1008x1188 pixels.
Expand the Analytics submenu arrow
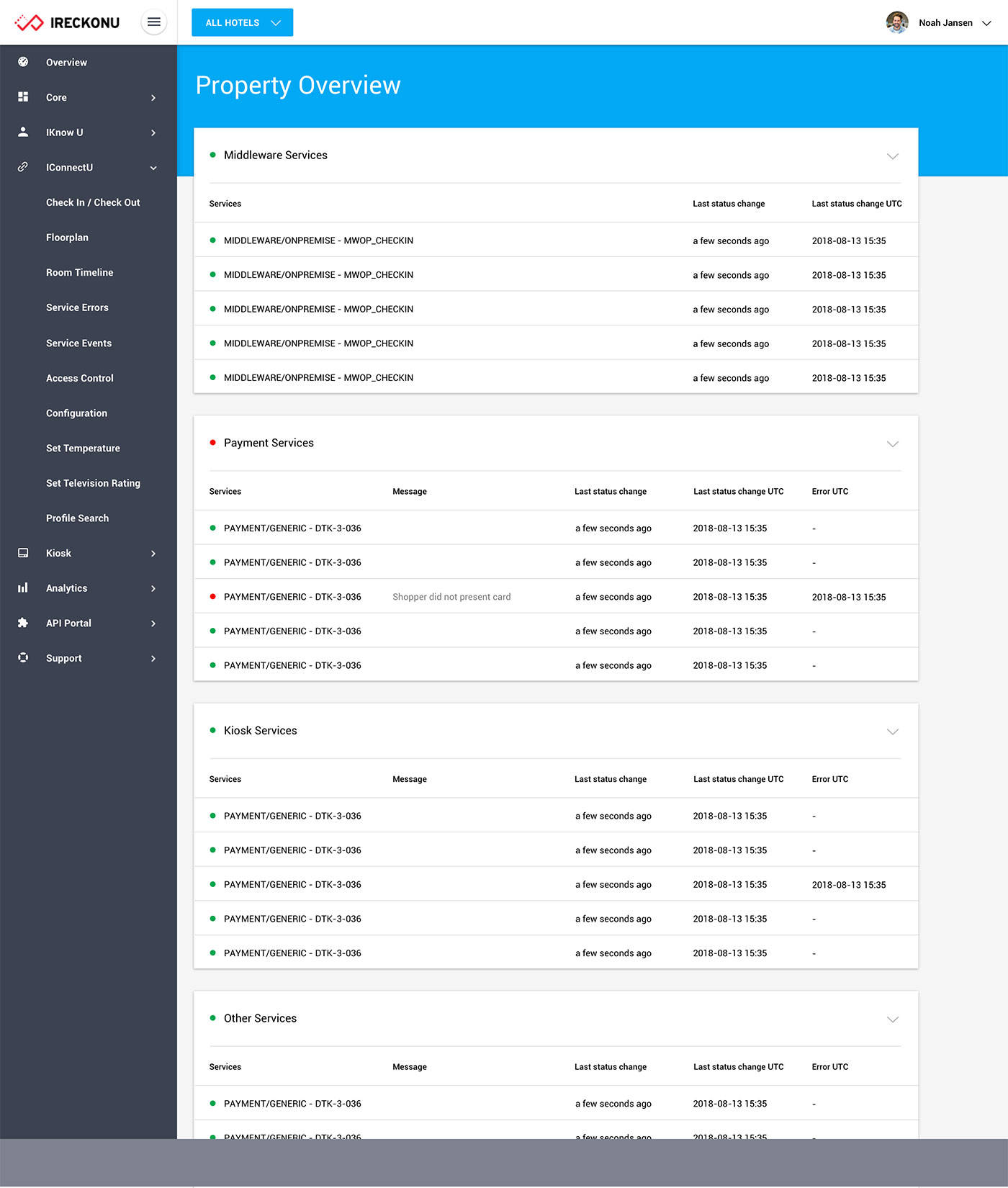(153, 588)
